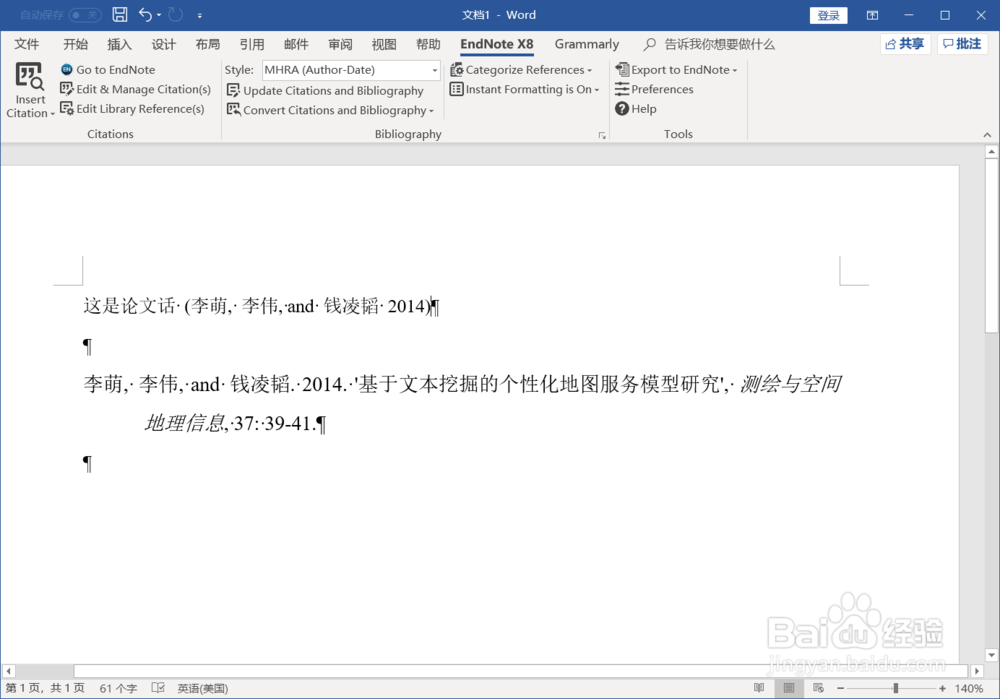Click the zoom slider handle
Image resolution: width=1000 pixels, height=699 pixels.
(x=895, y=688)
